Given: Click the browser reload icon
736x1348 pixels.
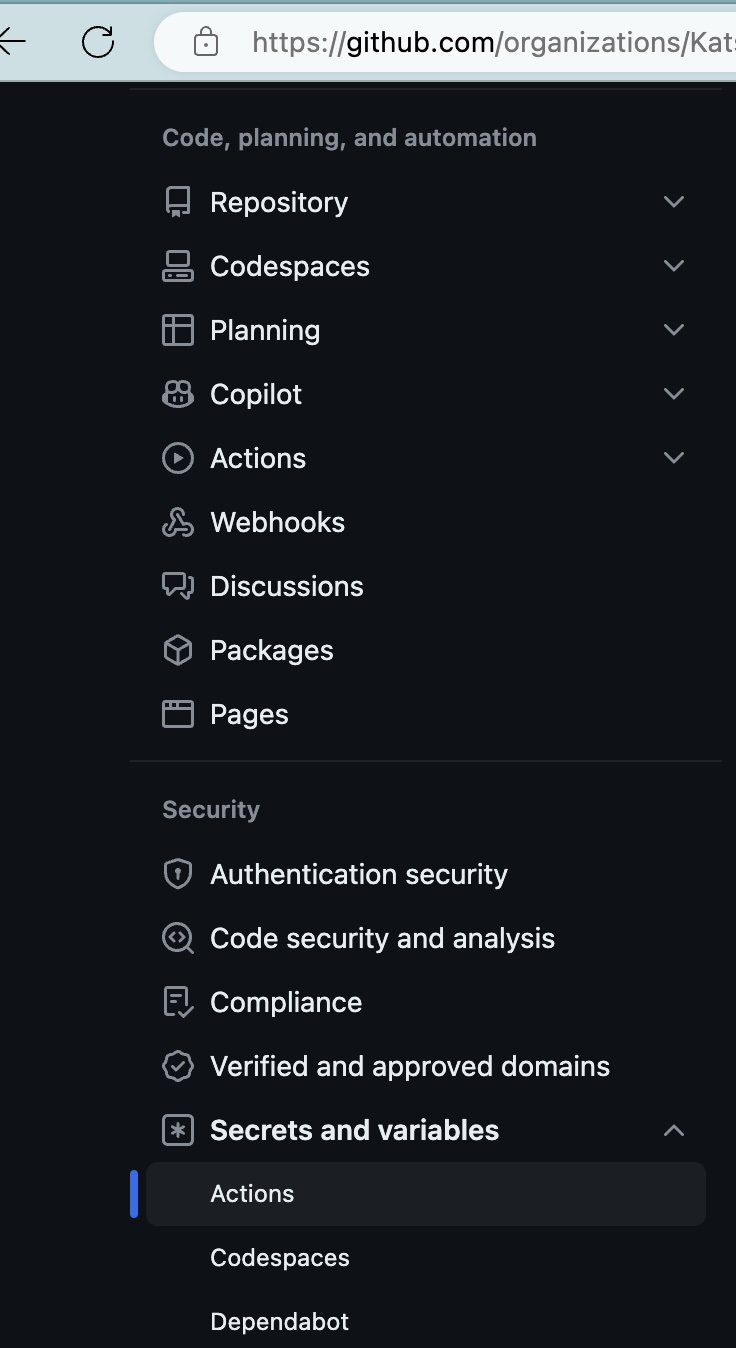Looking at the screenshot, I should click(98, 41).
